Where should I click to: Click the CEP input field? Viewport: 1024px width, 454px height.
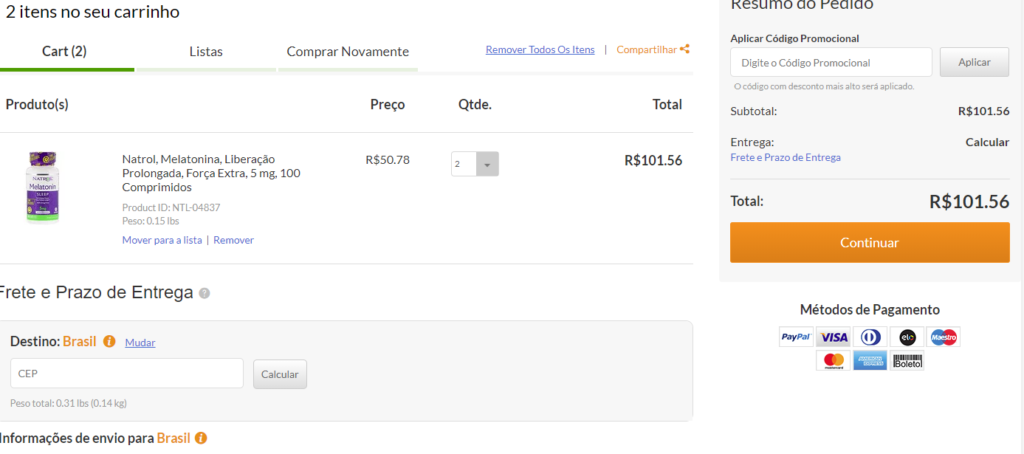pyautogui.click(x=127, y=374)
